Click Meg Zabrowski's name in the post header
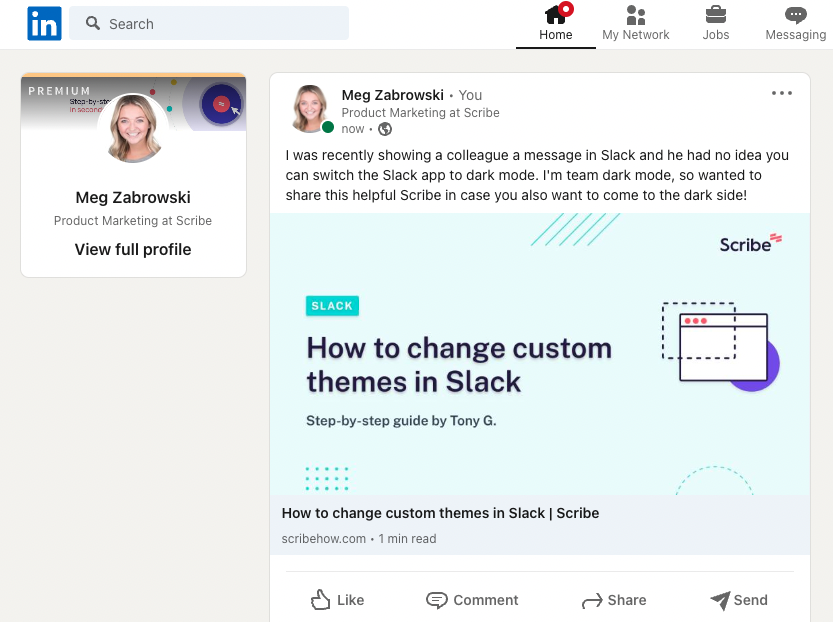Viewport: 833px width, 622px height. coord(393,95)
